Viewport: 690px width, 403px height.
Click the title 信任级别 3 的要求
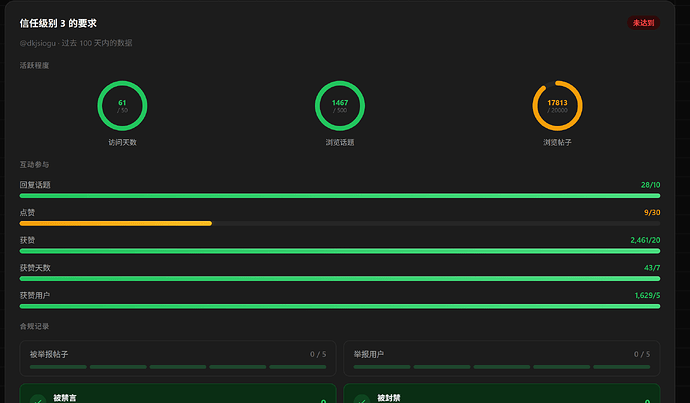point(58,23)
